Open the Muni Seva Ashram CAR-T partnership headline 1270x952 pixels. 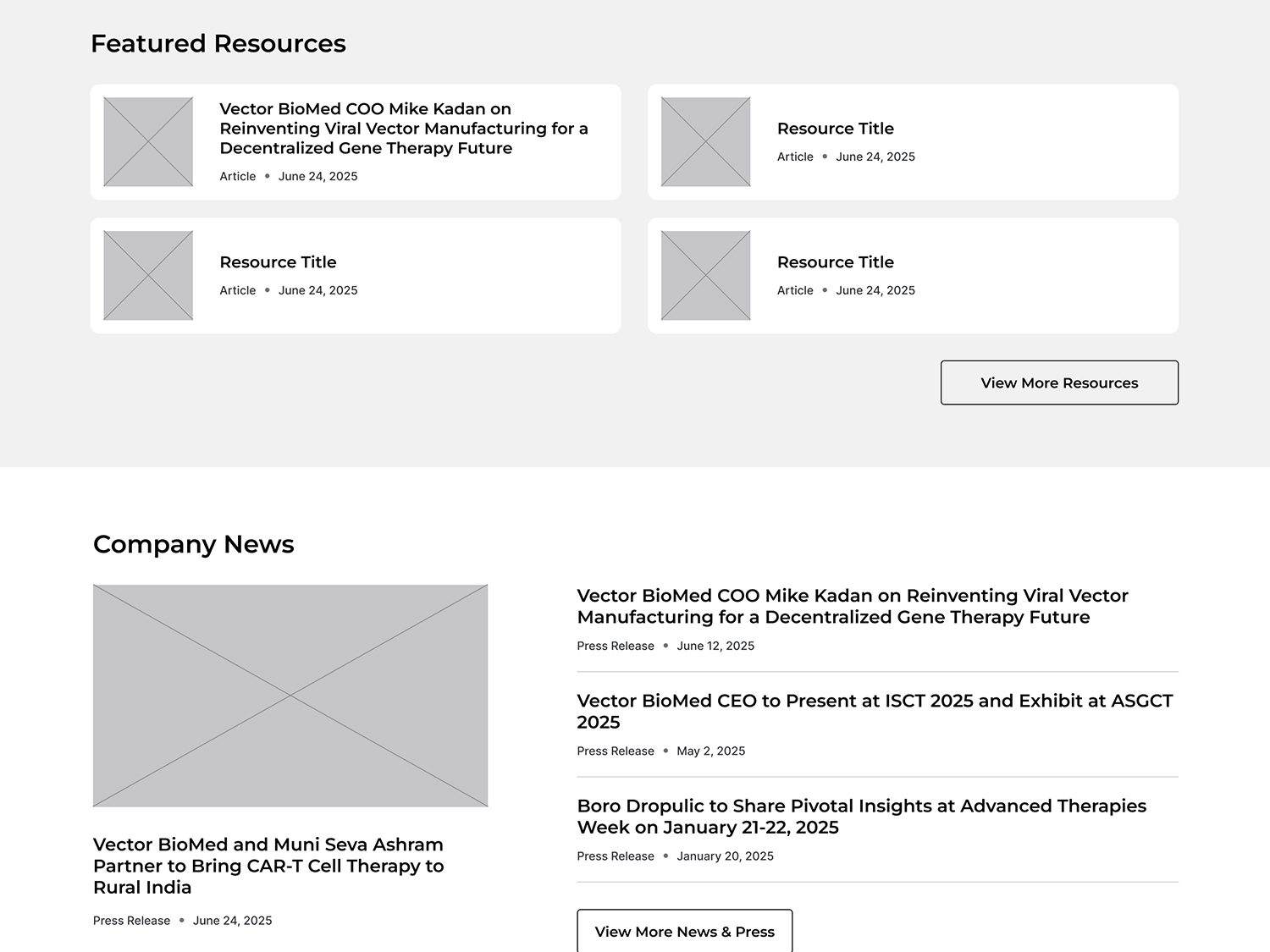[268, 866]
